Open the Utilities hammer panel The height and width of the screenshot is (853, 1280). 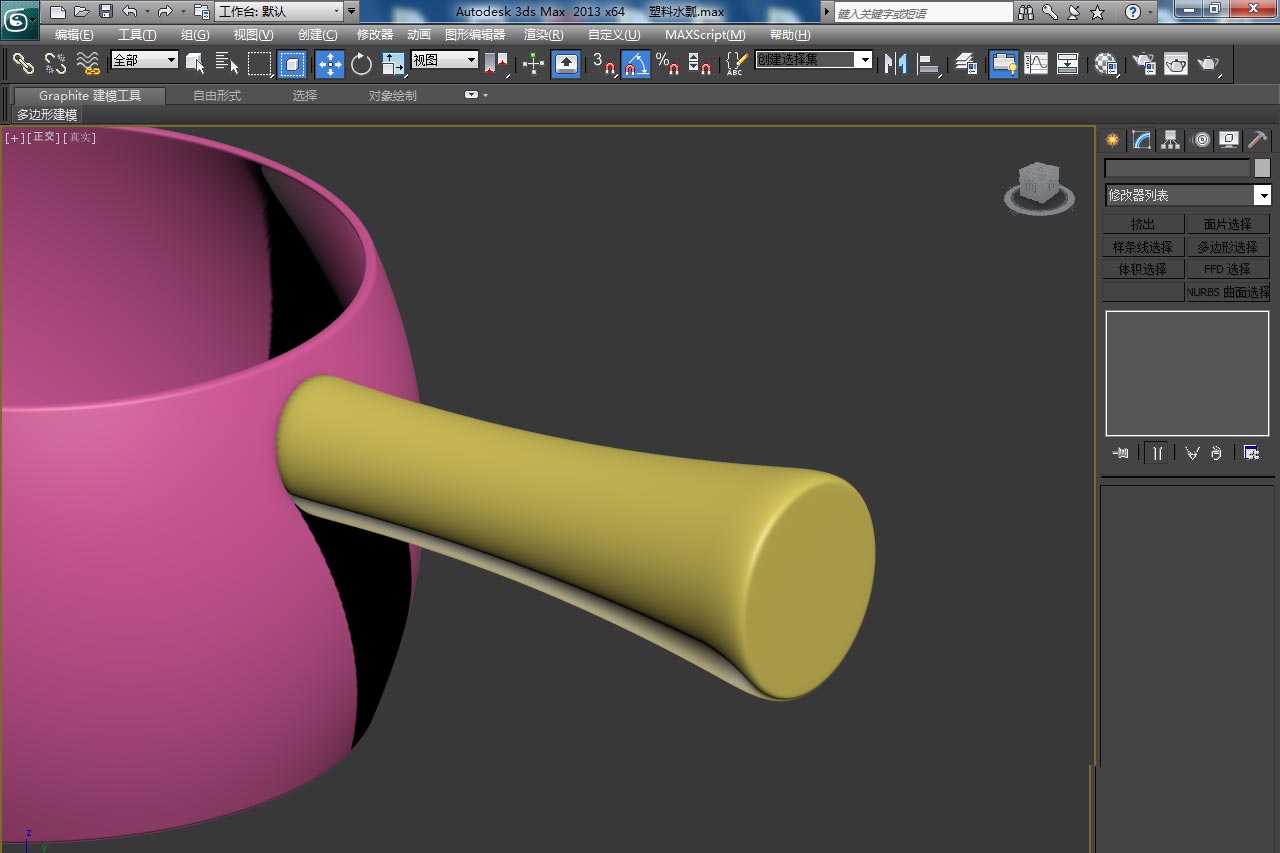point(1257,140)
